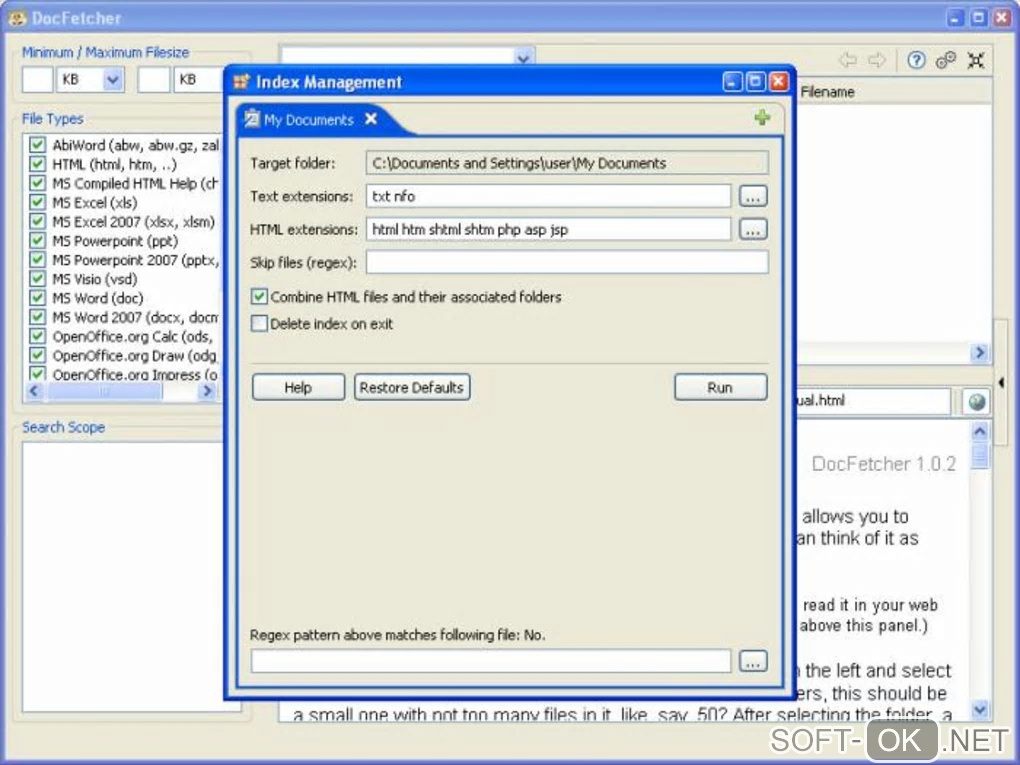Image resolution: width=1020 pixels, height=765 pixels.
Task: Click the Text extensions field
Action: 548,196
